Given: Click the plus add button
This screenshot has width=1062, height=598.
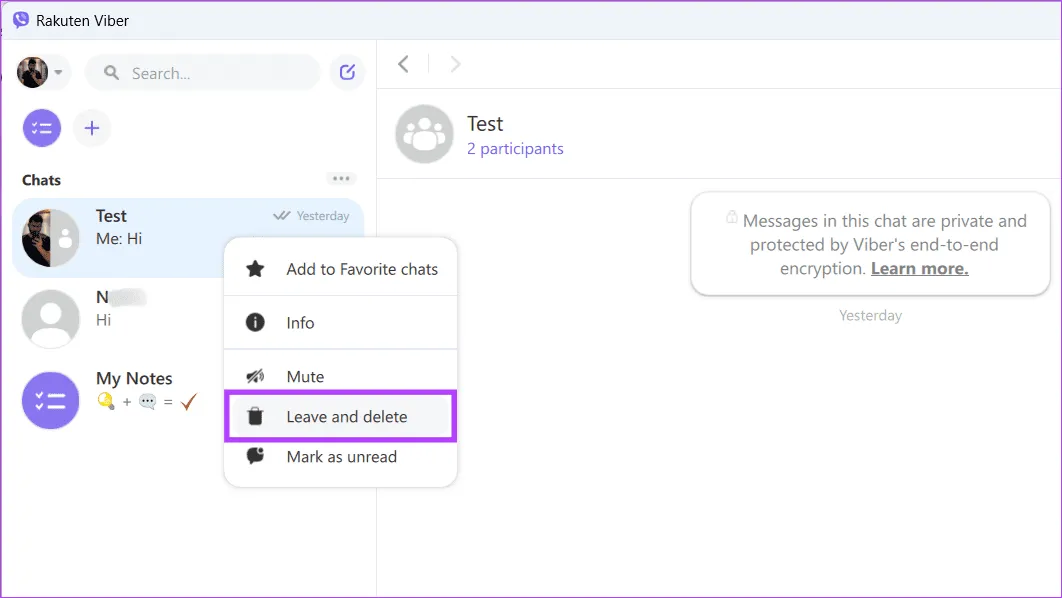Looking at the screenshot, I should [92, 128].
